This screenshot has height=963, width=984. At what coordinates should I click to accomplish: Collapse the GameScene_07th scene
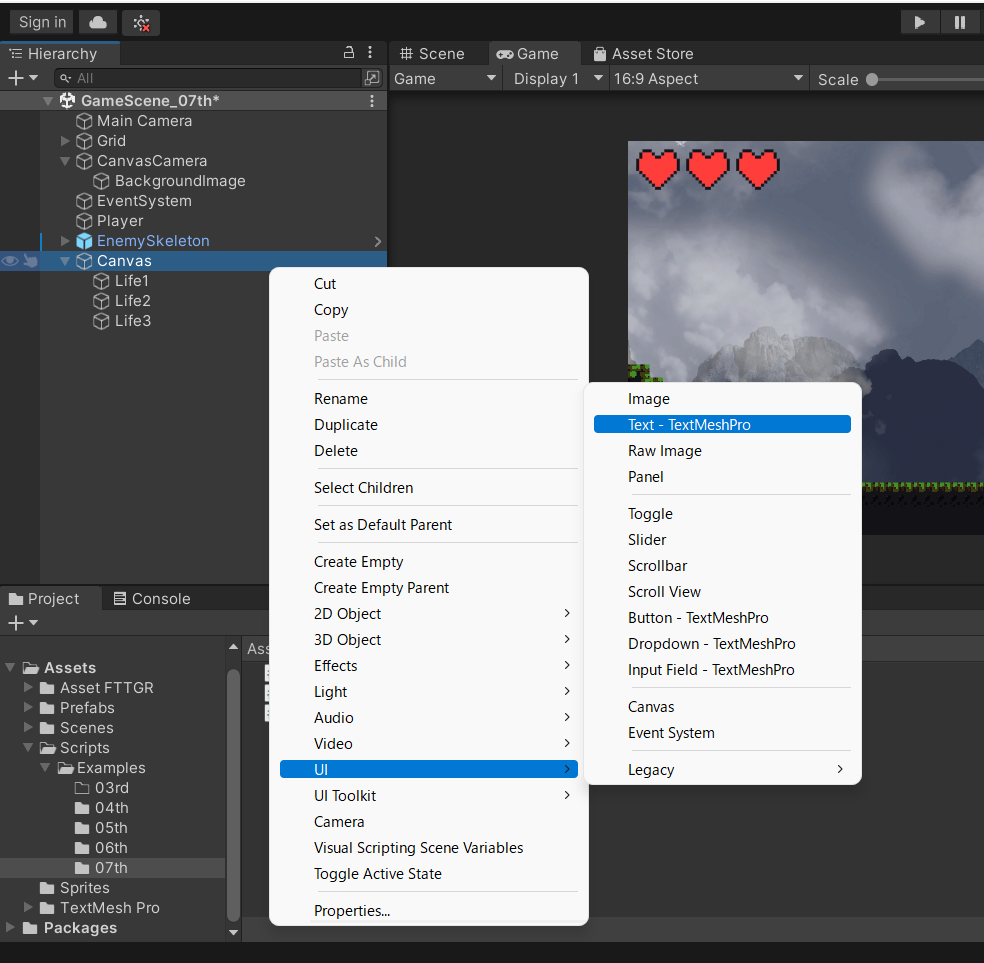[x=48, y=101]
